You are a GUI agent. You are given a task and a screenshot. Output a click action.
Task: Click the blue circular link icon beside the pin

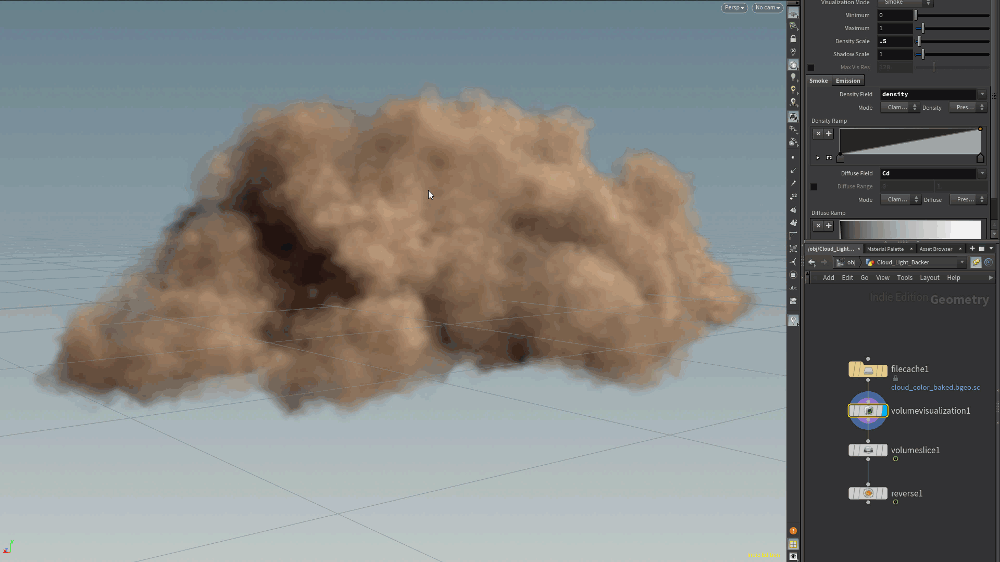click(989, 262)
